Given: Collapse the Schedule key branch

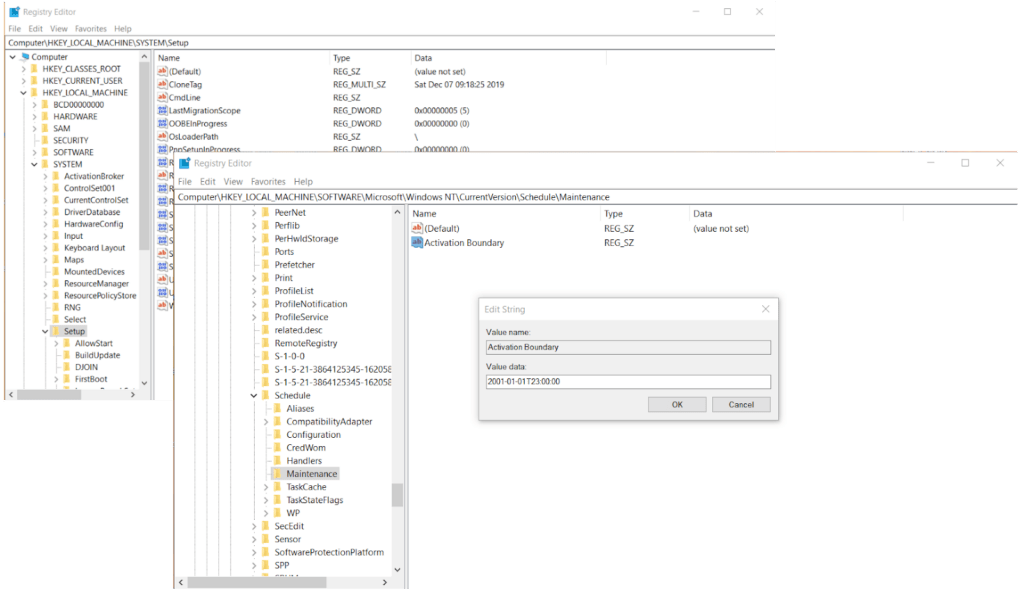Looking at the screenshot, I should click(252, 394).
